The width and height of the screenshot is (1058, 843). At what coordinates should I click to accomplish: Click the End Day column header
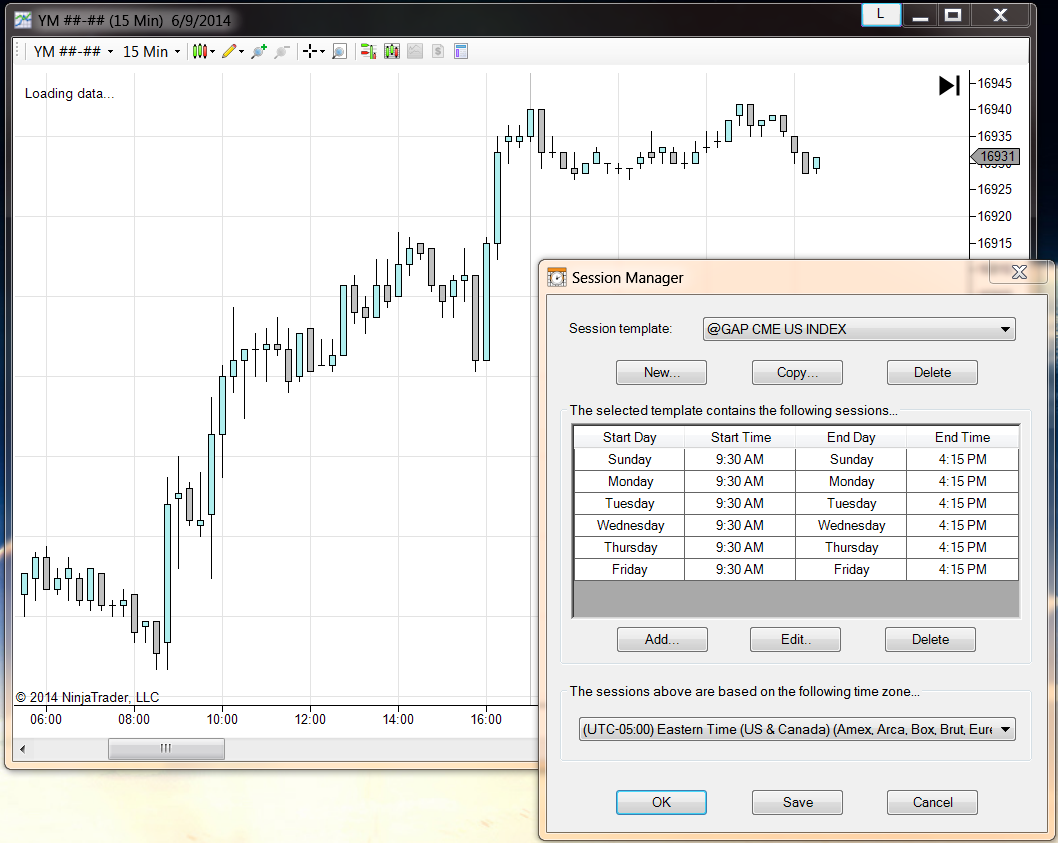851,437
